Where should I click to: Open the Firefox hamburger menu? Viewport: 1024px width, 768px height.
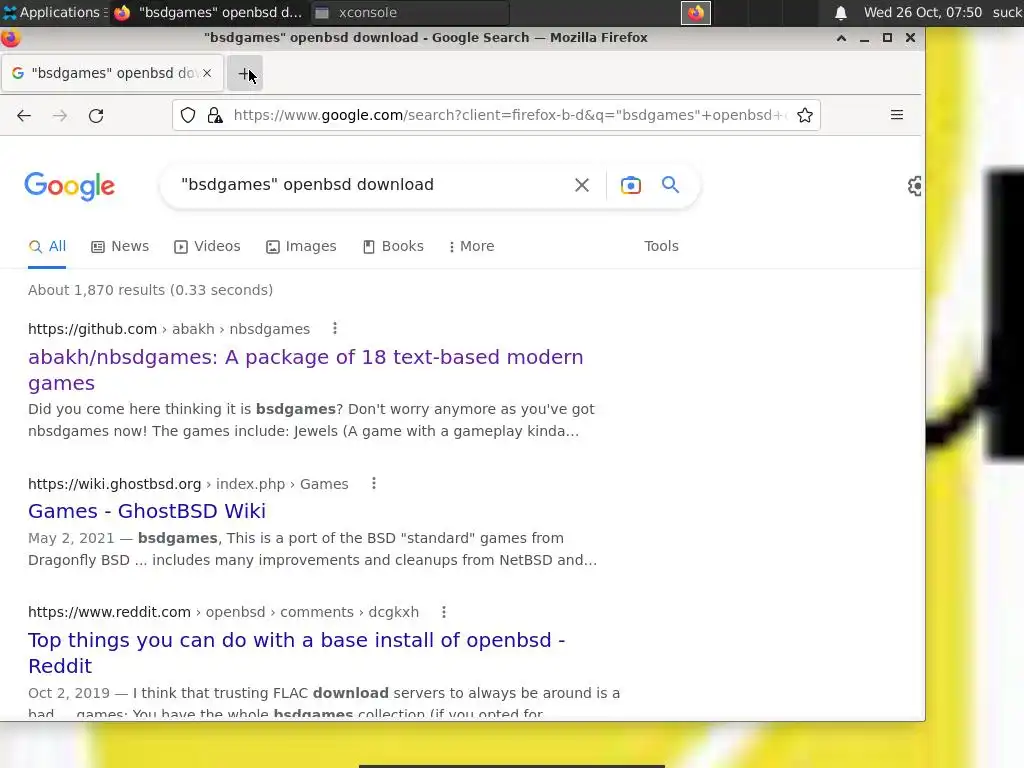[897, 115]
